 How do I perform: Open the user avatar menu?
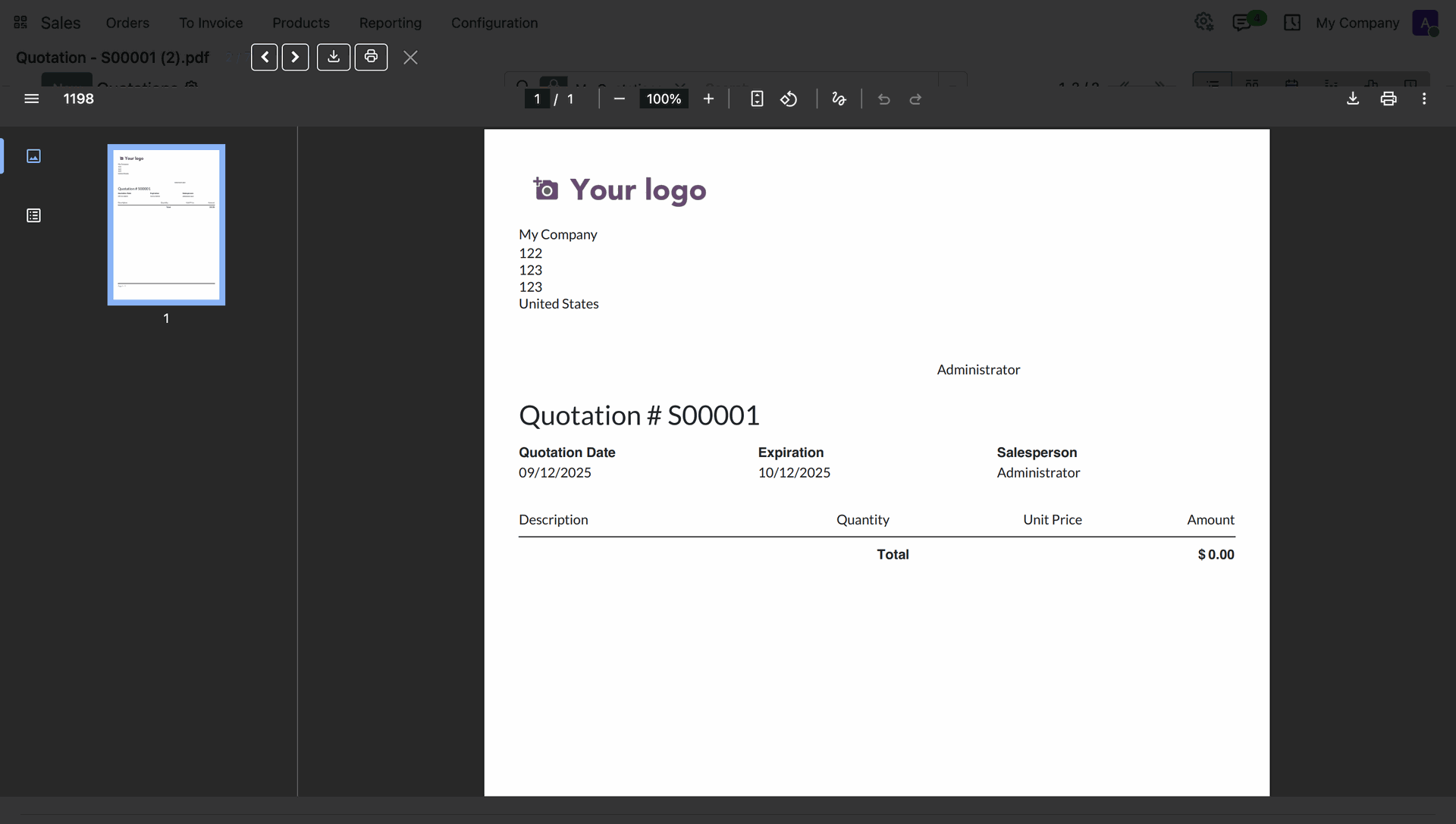click(x=1425, y=23)
